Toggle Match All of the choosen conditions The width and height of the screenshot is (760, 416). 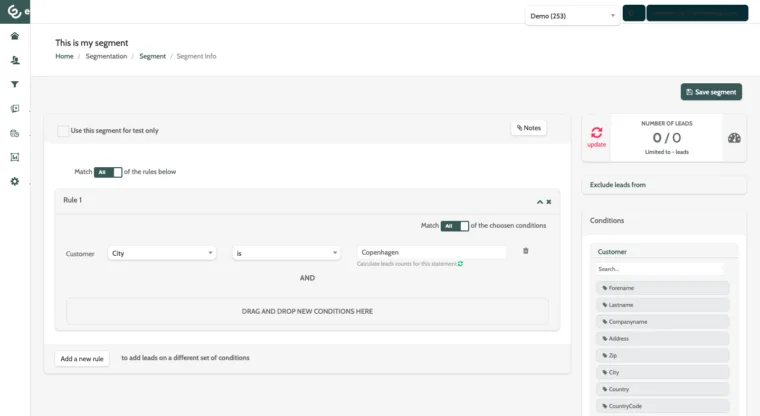(455, 226)
